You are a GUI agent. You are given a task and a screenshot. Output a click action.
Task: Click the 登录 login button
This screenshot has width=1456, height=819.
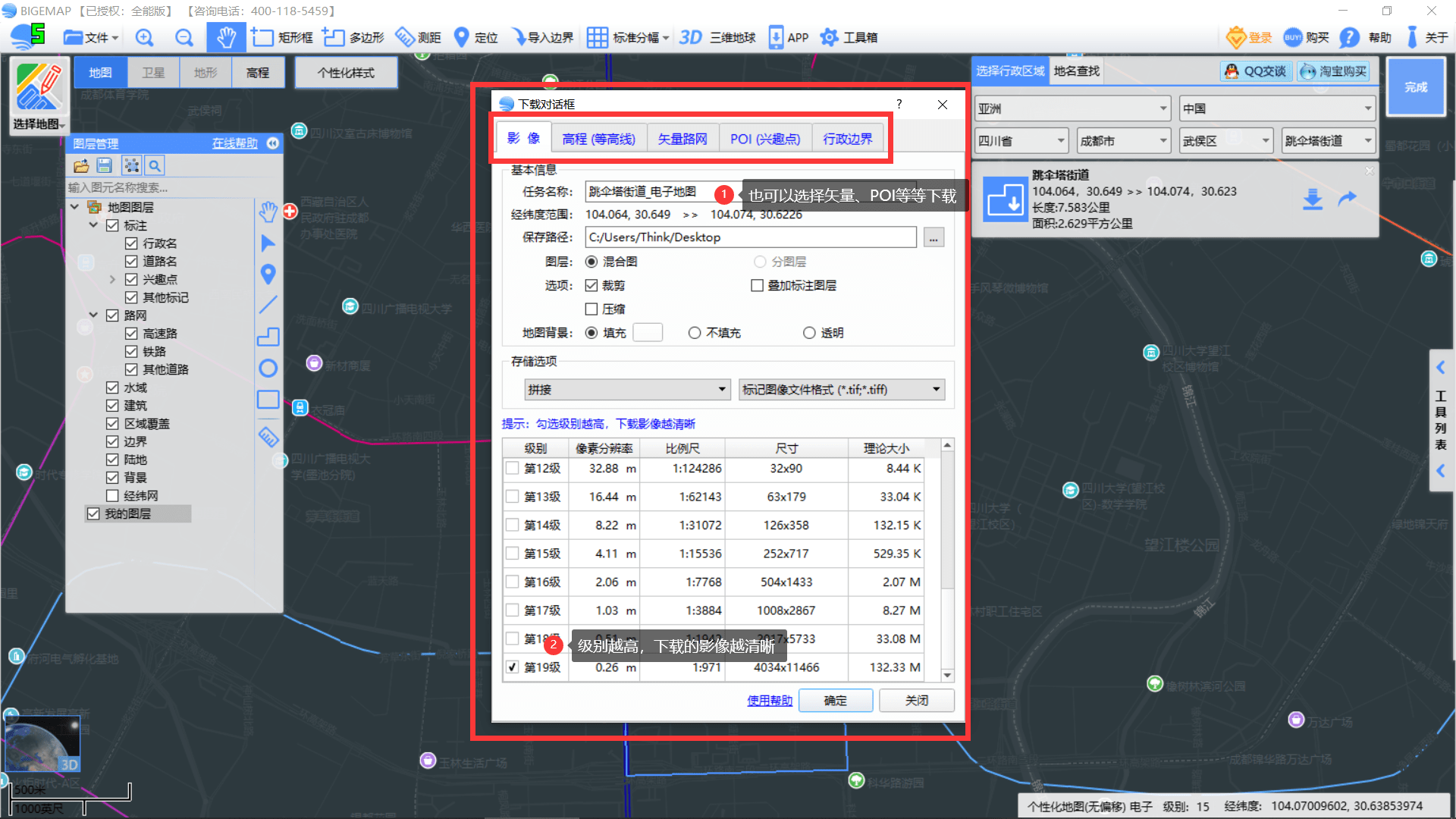pos(1249,37)
